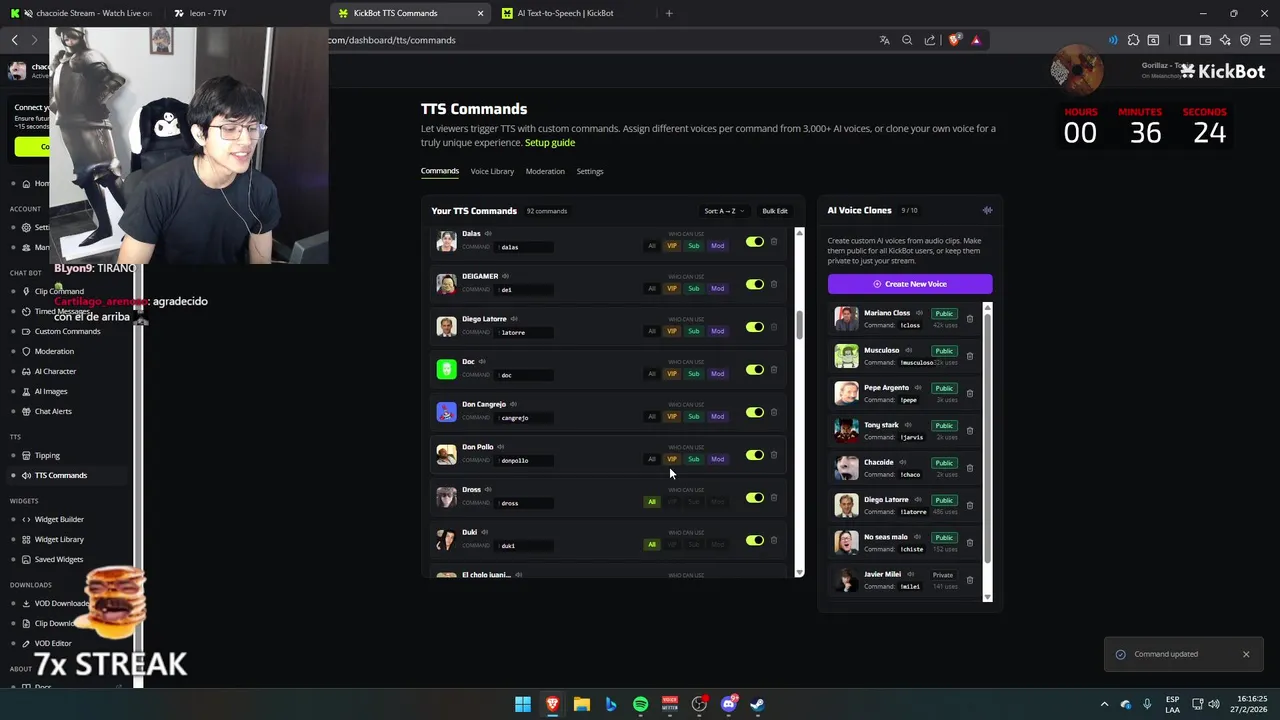The width and height of the screenshot is (1280, 720).
Task: Open Saved Widgets in the sidebar
Action: click(x=58, y=559)
